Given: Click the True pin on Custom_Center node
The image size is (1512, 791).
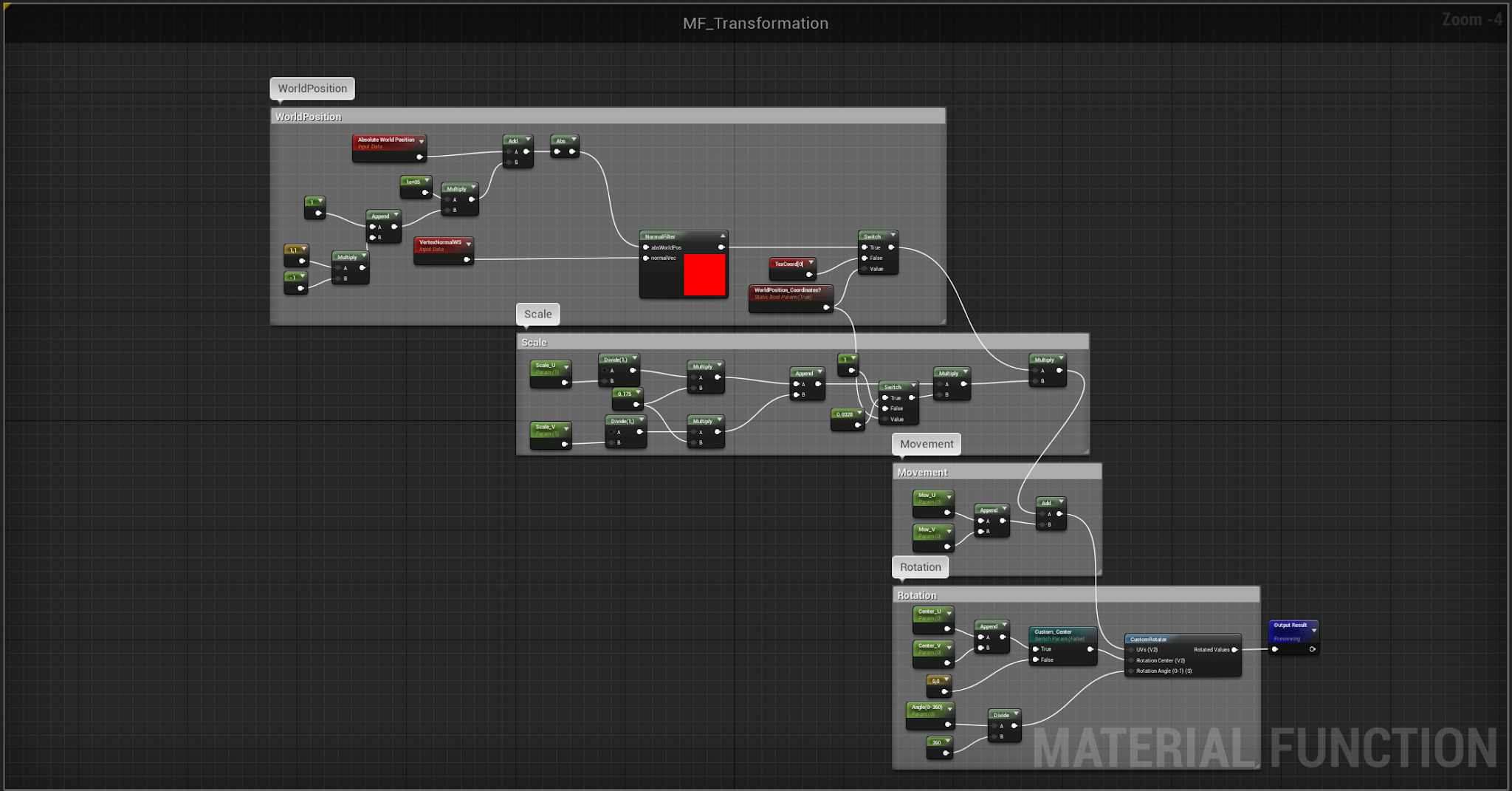Looking at the screenshot, I should click(1036, 649).
